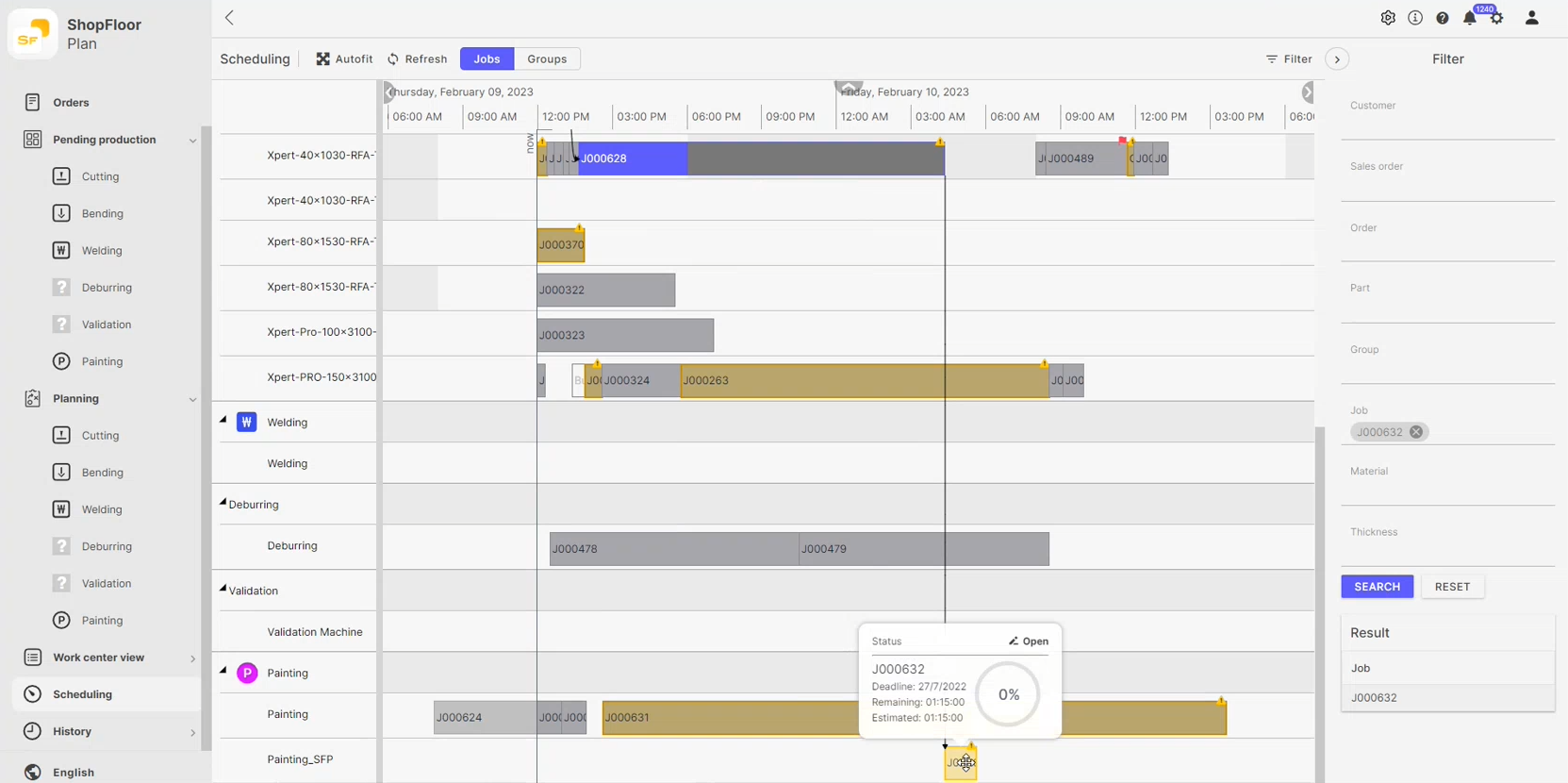
Task: Open Deburring under Planning
Action: [x=107, y=546]
